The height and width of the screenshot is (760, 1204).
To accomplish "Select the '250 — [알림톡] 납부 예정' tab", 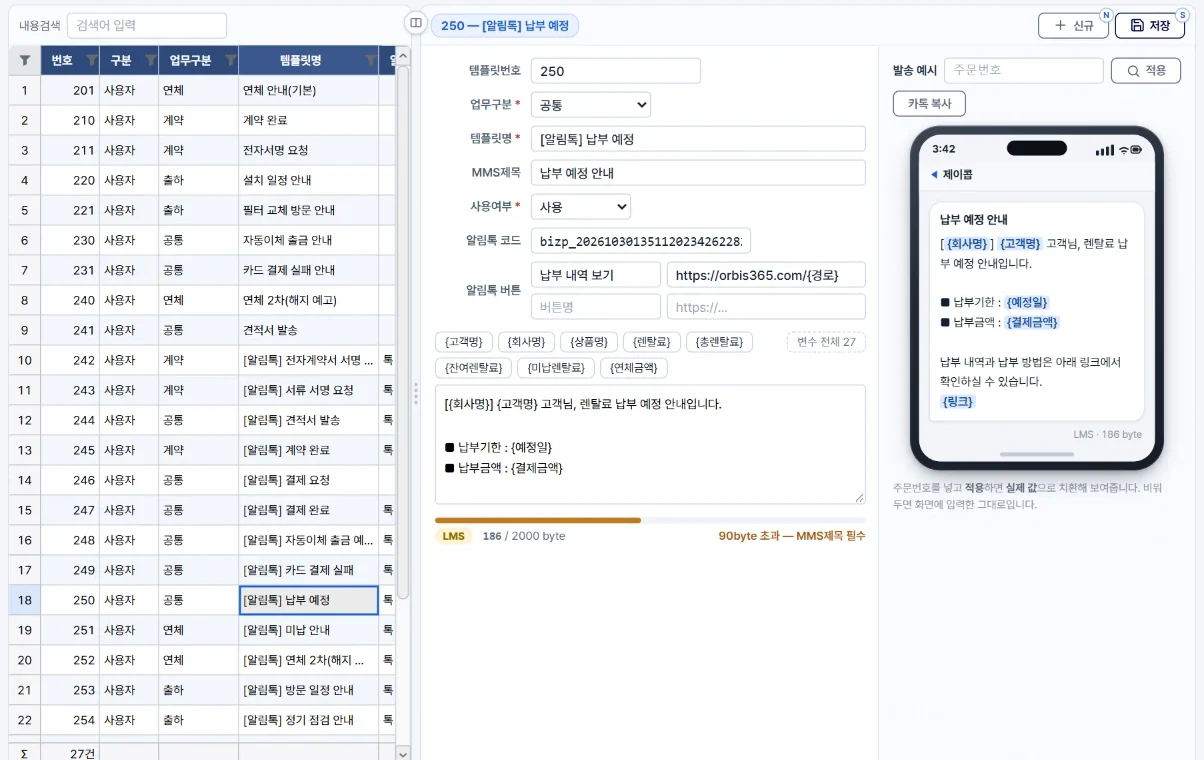I will click(505, 26).
